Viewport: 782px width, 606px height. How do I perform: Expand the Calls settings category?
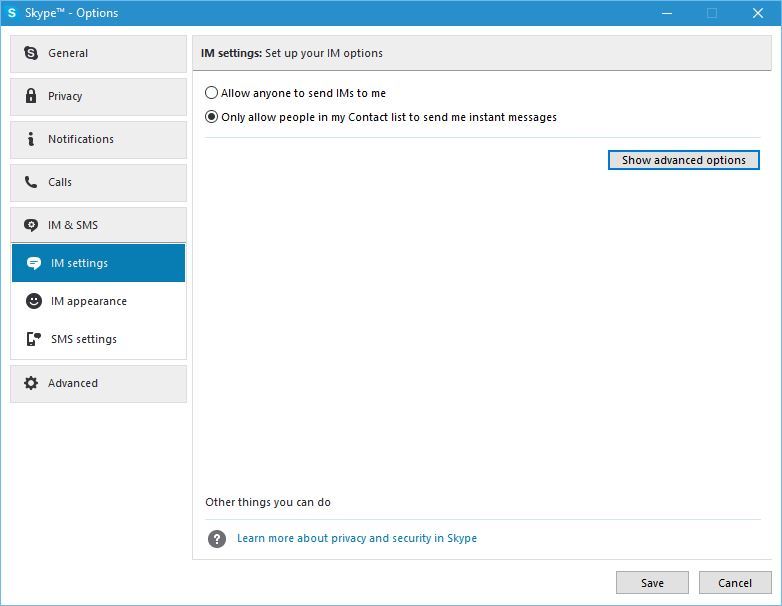coord(99,183)
